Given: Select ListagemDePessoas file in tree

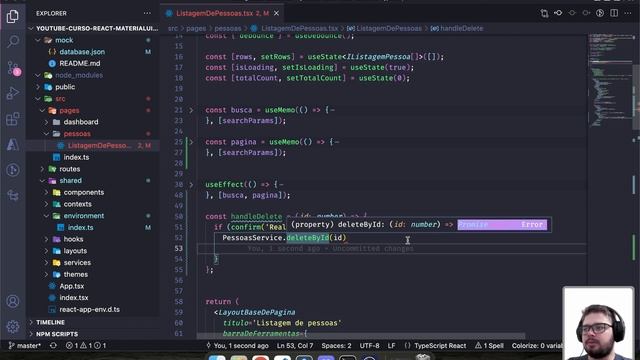Looking at the screenshot, I should coord(98,145).
